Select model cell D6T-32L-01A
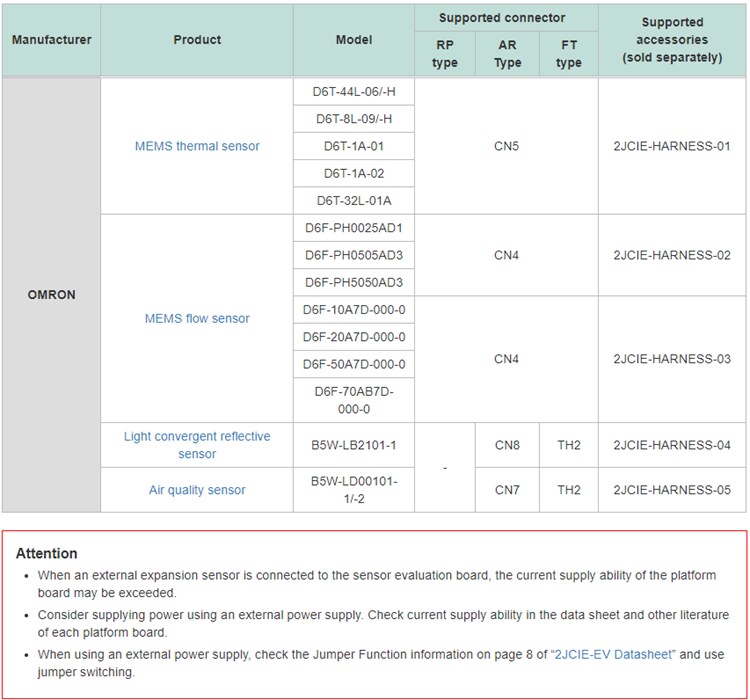Image resolution: width=750 pixels, height=700 pixels. (354, 200)
